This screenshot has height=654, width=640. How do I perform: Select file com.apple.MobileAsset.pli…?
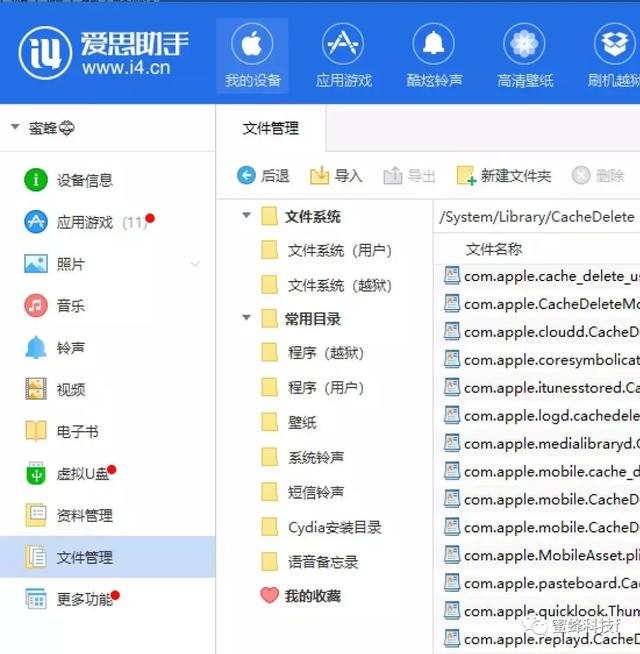point(542,555)
